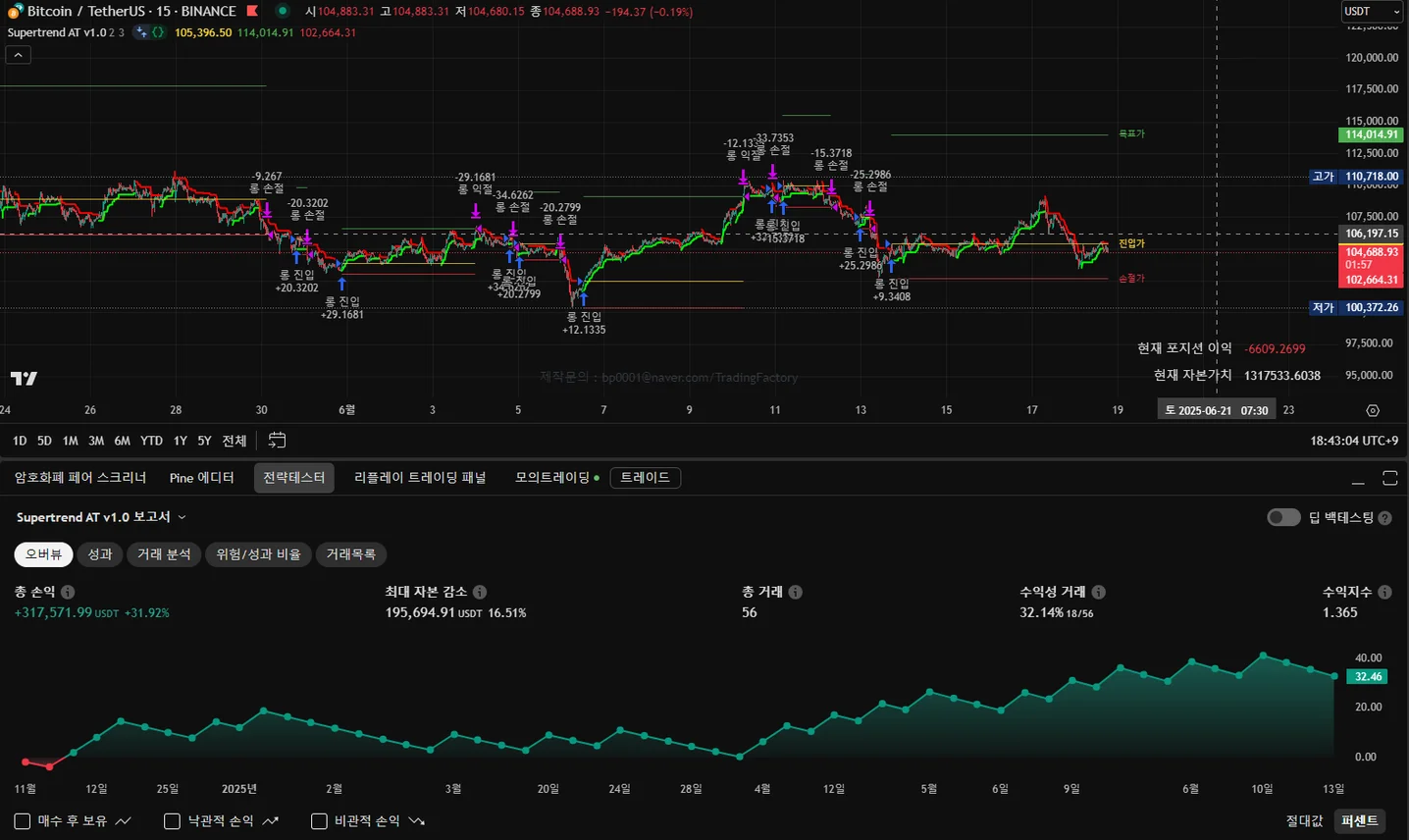Screen dimensions: 1409x840
Task: Click the info icon beside 최대 자본 감소
Action: tap(480, 592)
